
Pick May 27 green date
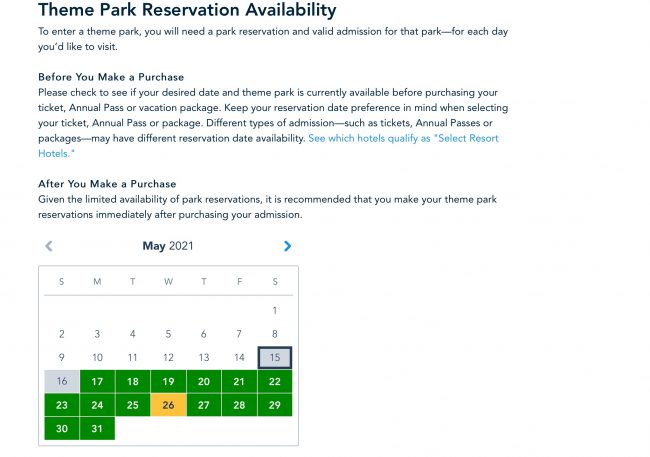pos(204,405)
